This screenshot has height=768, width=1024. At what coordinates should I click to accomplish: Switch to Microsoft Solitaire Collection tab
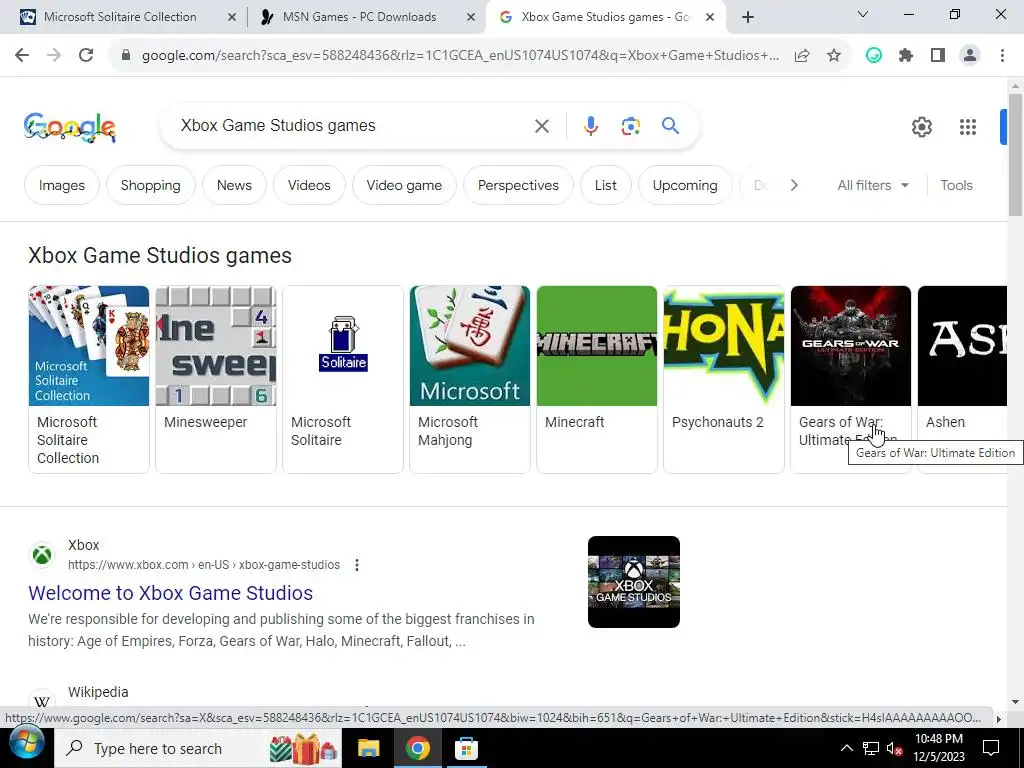[x=120, y=17]
